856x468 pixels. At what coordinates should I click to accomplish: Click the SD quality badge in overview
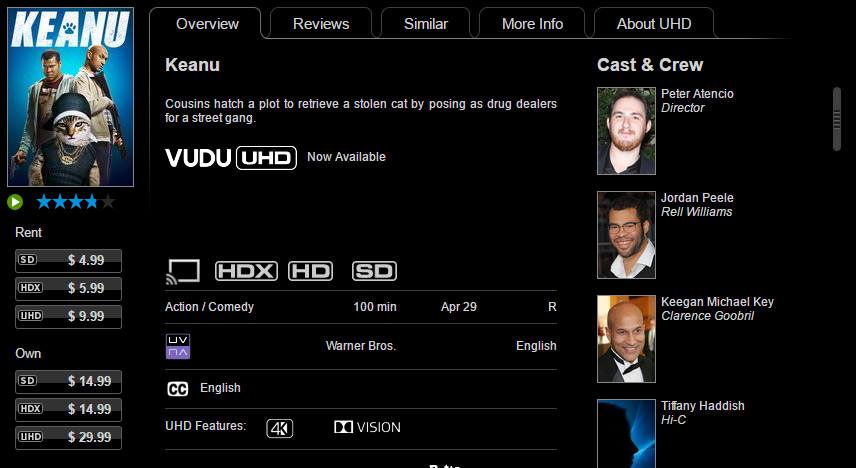coord(374,271)
